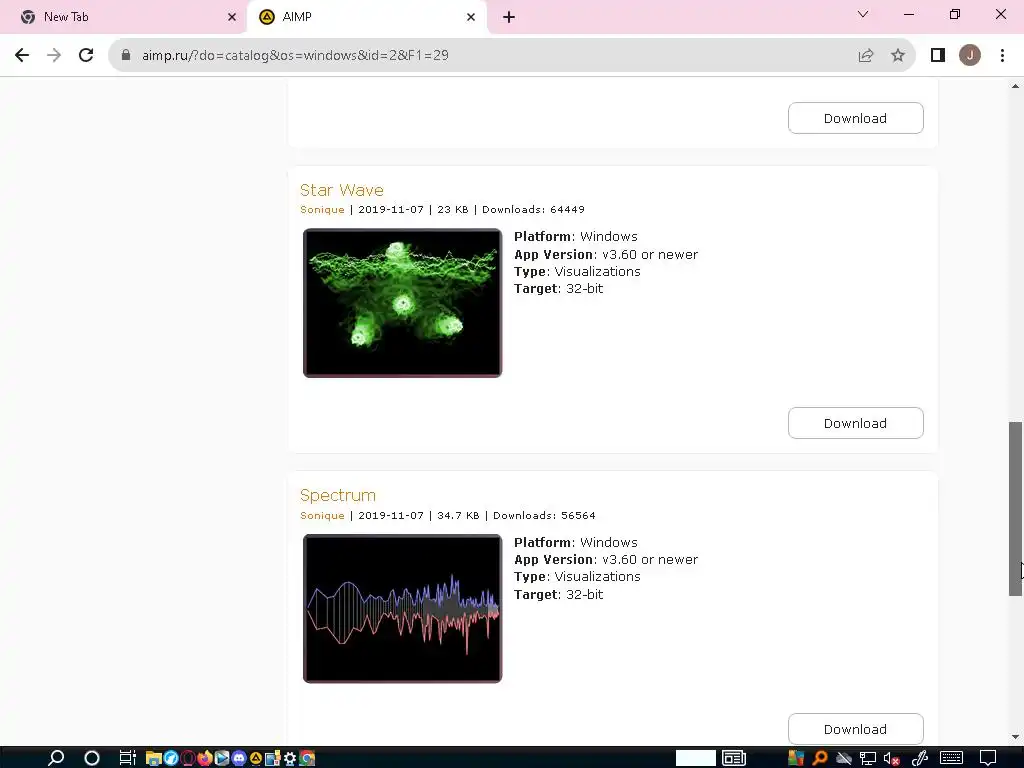Click the browser forward arrow
The width and height of the screenshot is (1024, 768).
54,55
